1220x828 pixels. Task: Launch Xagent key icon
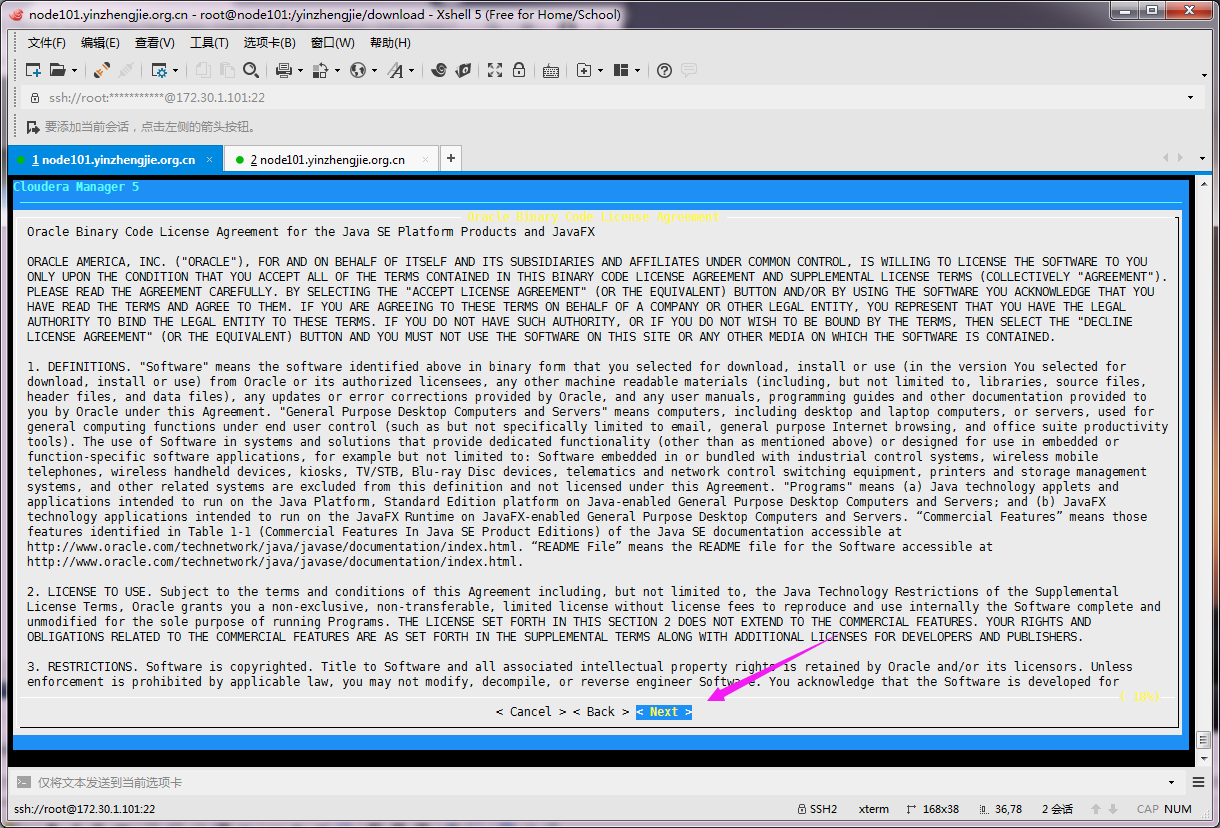click(x=462, y=70)
